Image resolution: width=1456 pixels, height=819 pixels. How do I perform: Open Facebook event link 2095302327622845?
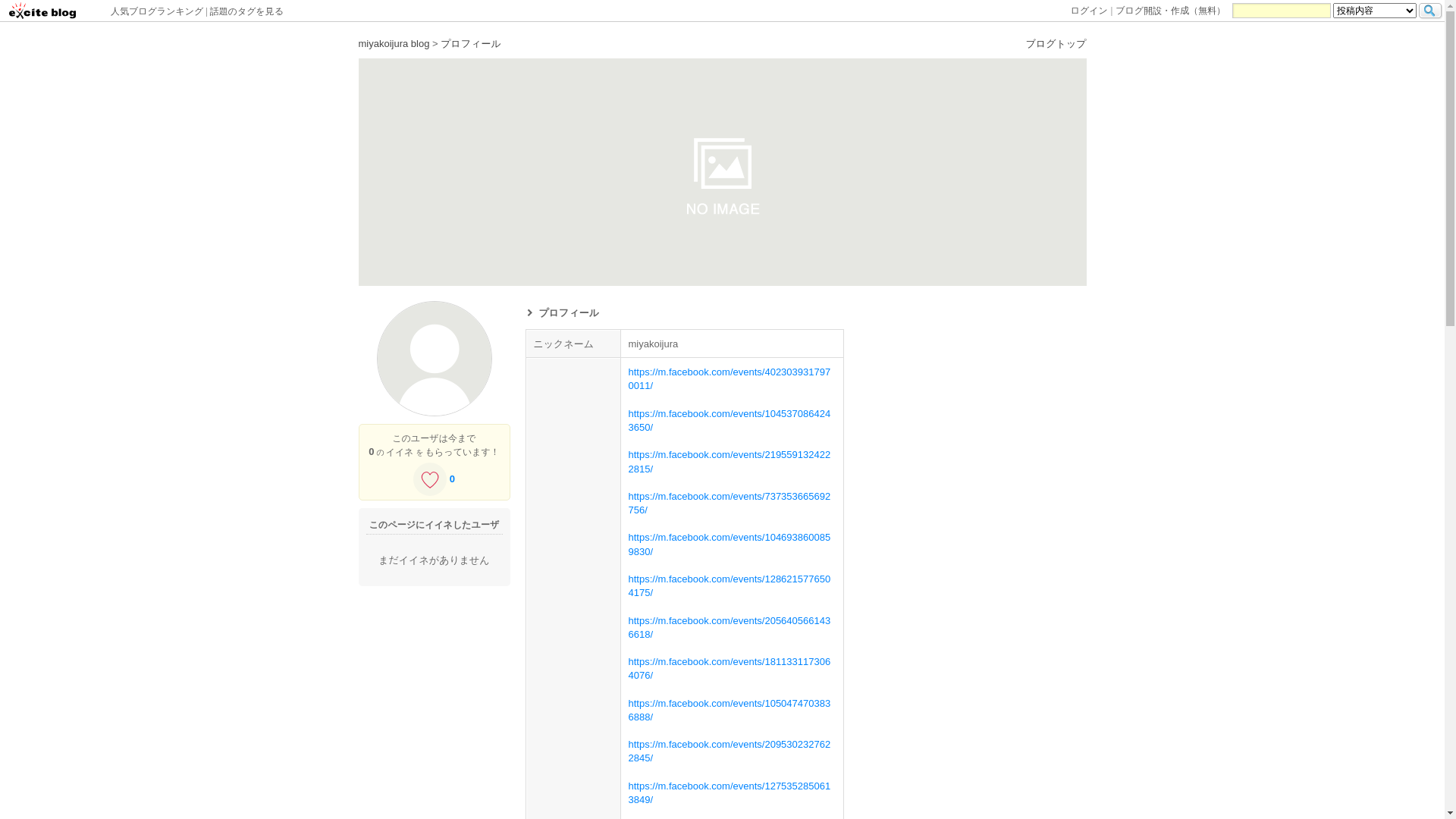coord(729,752)
